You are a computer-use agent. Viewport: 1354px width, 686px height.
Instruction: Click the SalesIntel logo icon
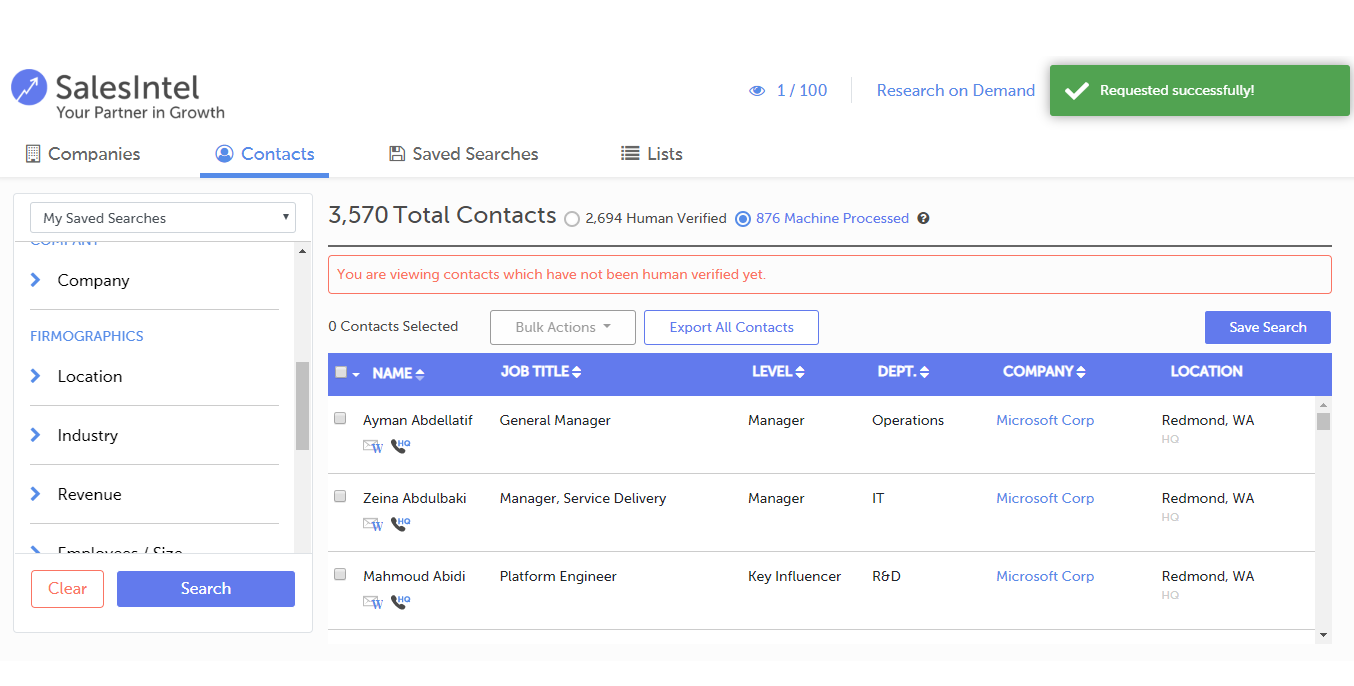coord(29,87)
